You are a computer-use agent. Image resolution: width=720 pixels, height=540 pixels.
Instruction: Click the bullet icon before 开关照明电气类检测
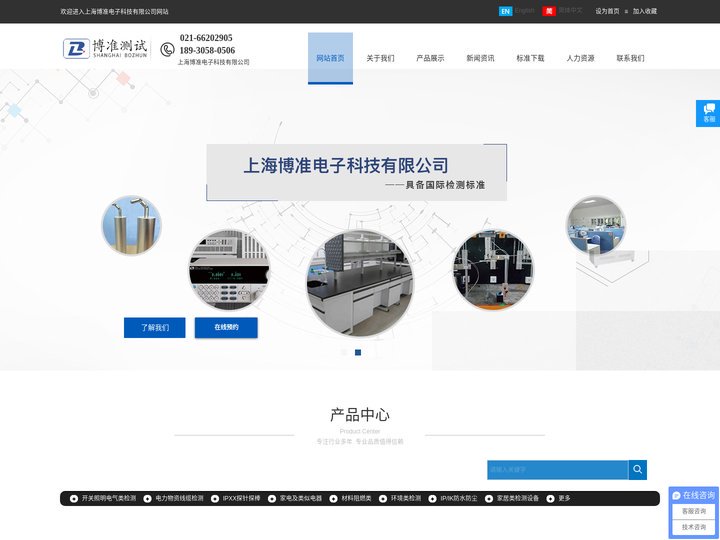[74, 499]
